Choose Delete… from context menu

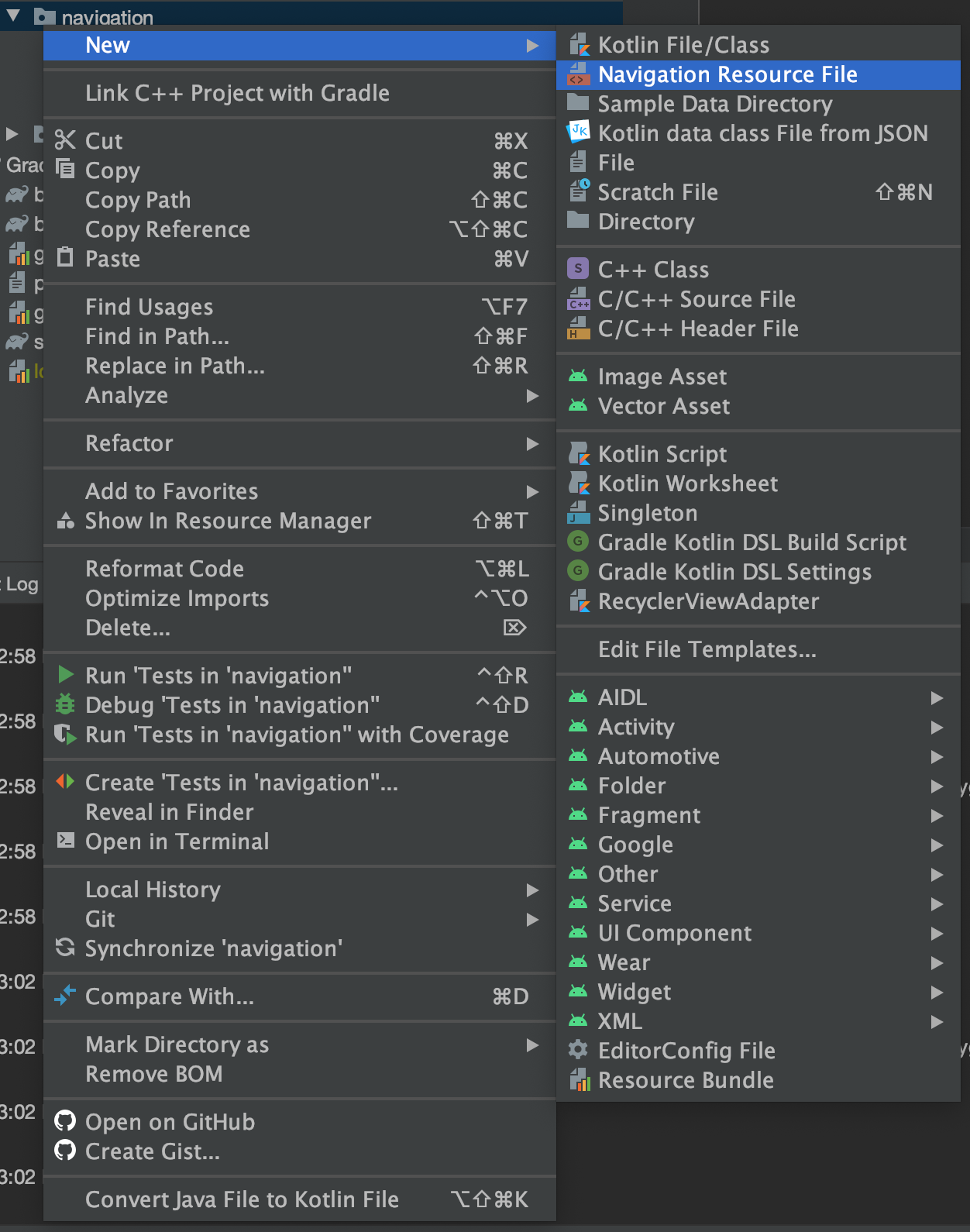pyautogui.click(x=300, y=628)
